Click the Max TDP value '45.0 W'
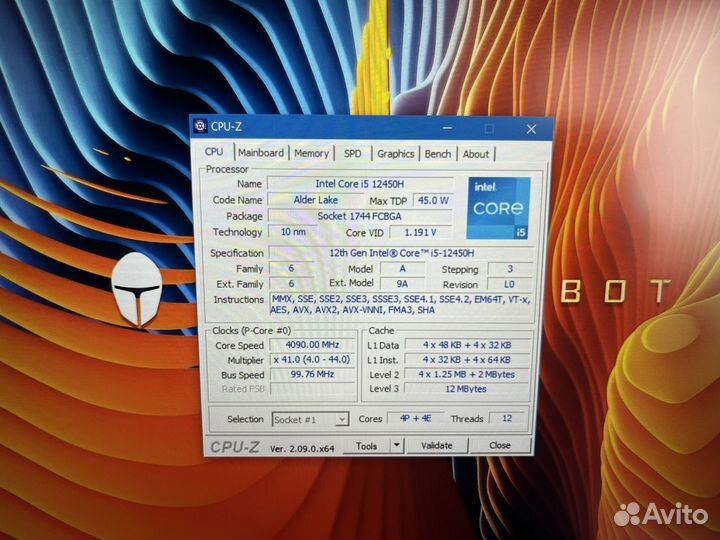 click(433, 200)
